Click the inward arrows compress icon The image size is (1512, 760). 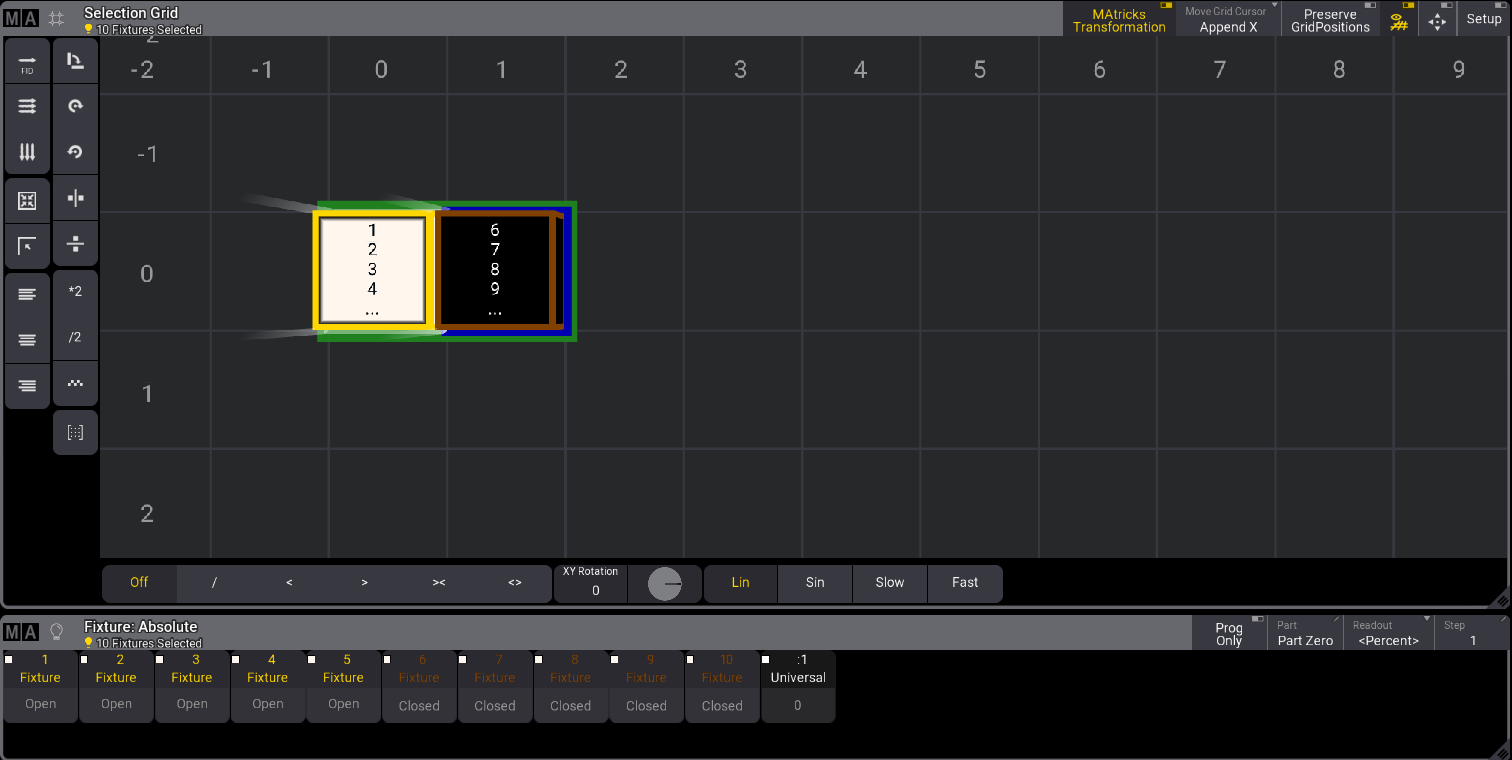(x=27, y=201)
